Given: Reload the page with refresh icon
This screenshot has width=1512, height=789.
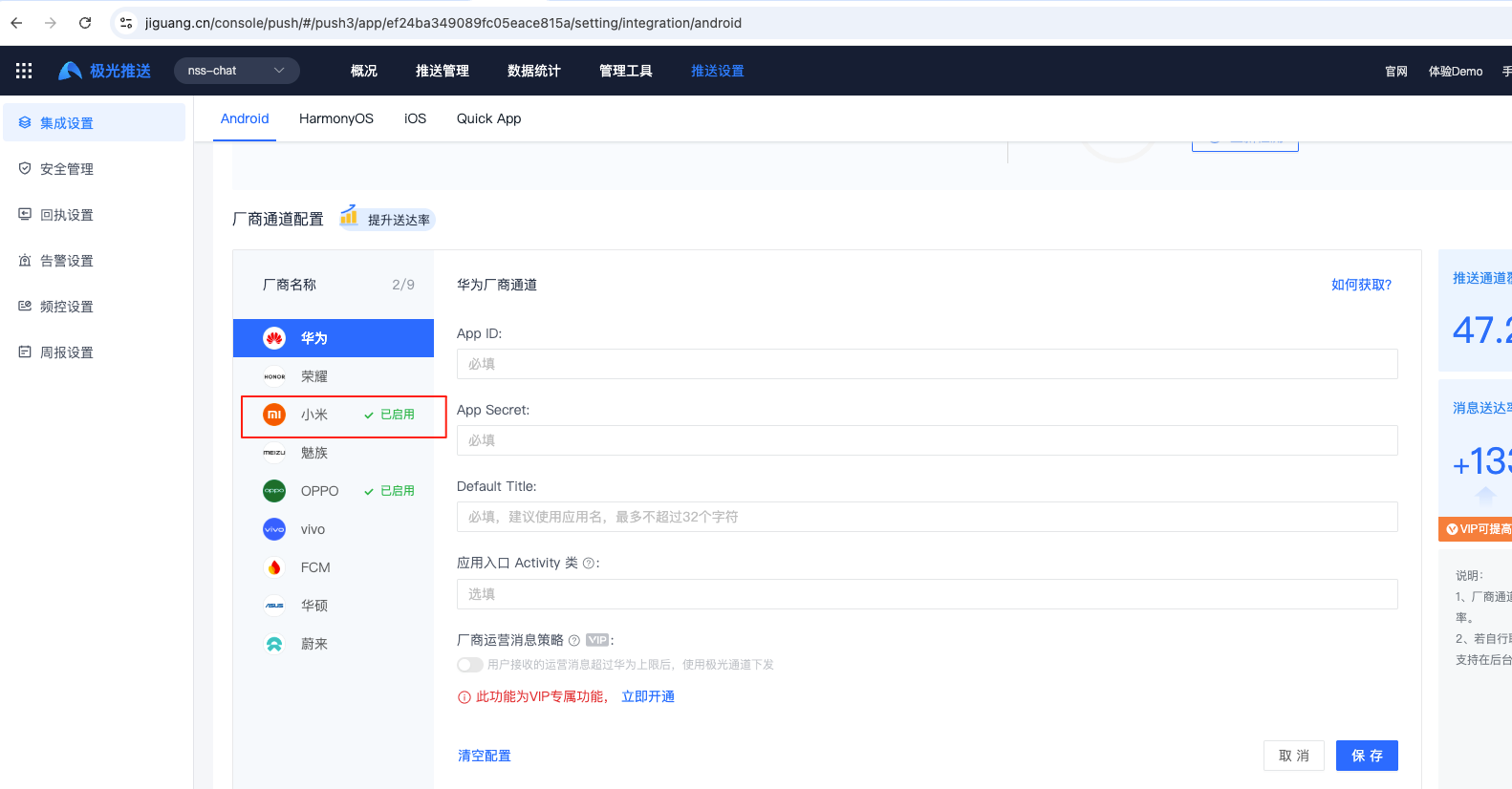Looking at the screenshot, I should (x=85, y=23).
